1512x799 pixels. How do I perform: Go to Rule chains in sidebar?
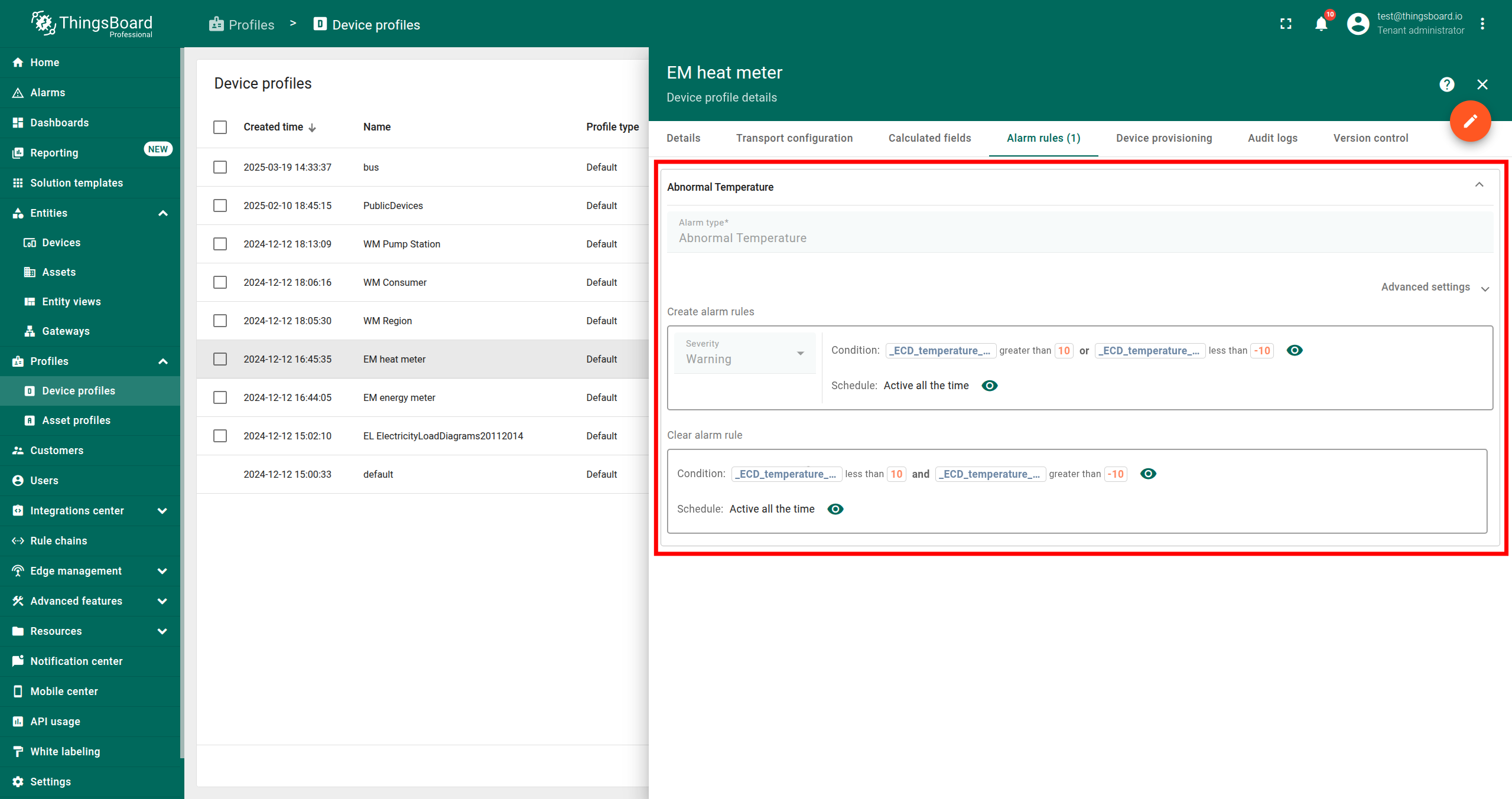(58, 541)
